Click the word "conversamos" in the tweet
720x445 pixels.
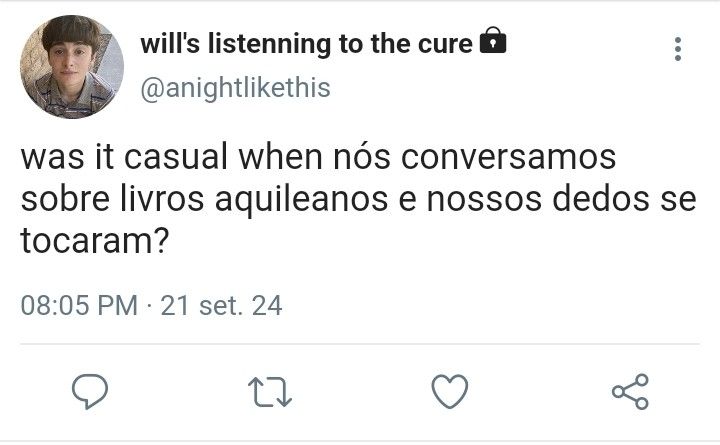click(508, 158)
